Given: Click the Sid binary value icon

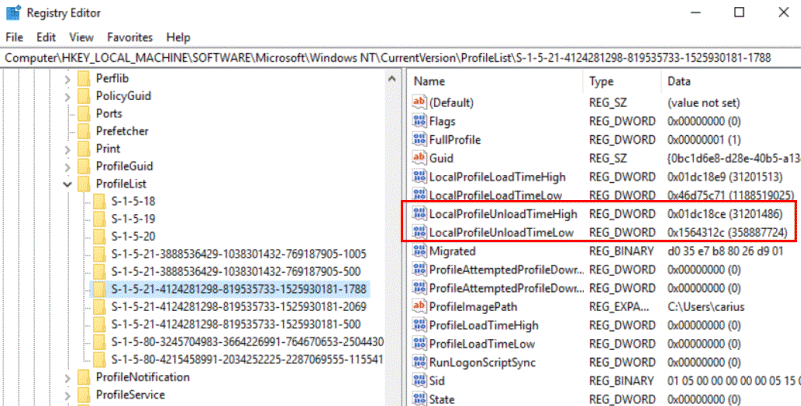Looking at the screenshot, I should coord(419,381).
